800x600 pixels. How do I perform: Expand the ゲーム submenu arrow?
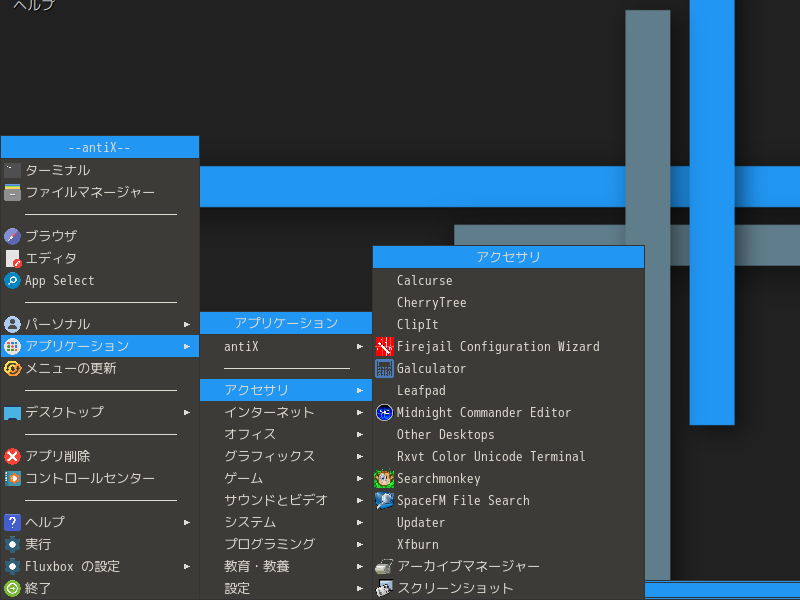pyautogui.click(x=360, y=479)
